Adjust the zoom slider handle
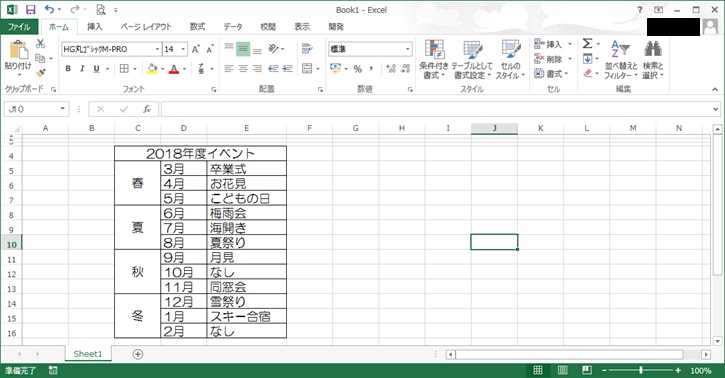Screen dimensions: 725x378 click(641, 370)
